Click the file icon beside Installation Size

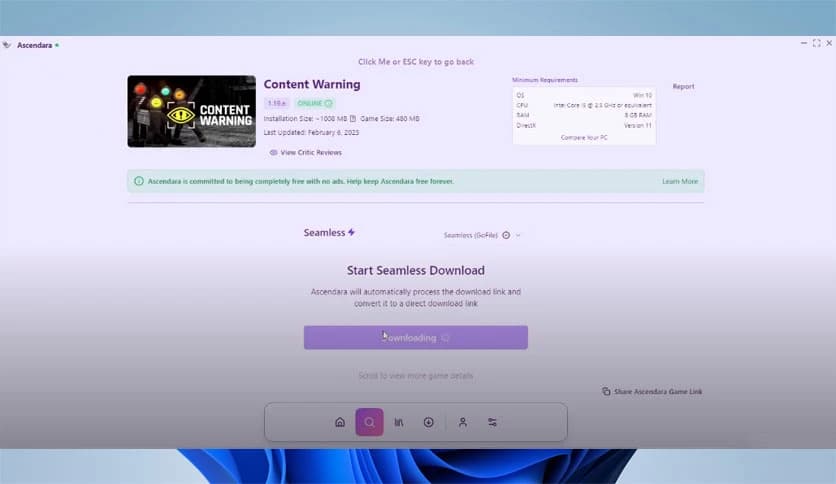click(352, 118)
